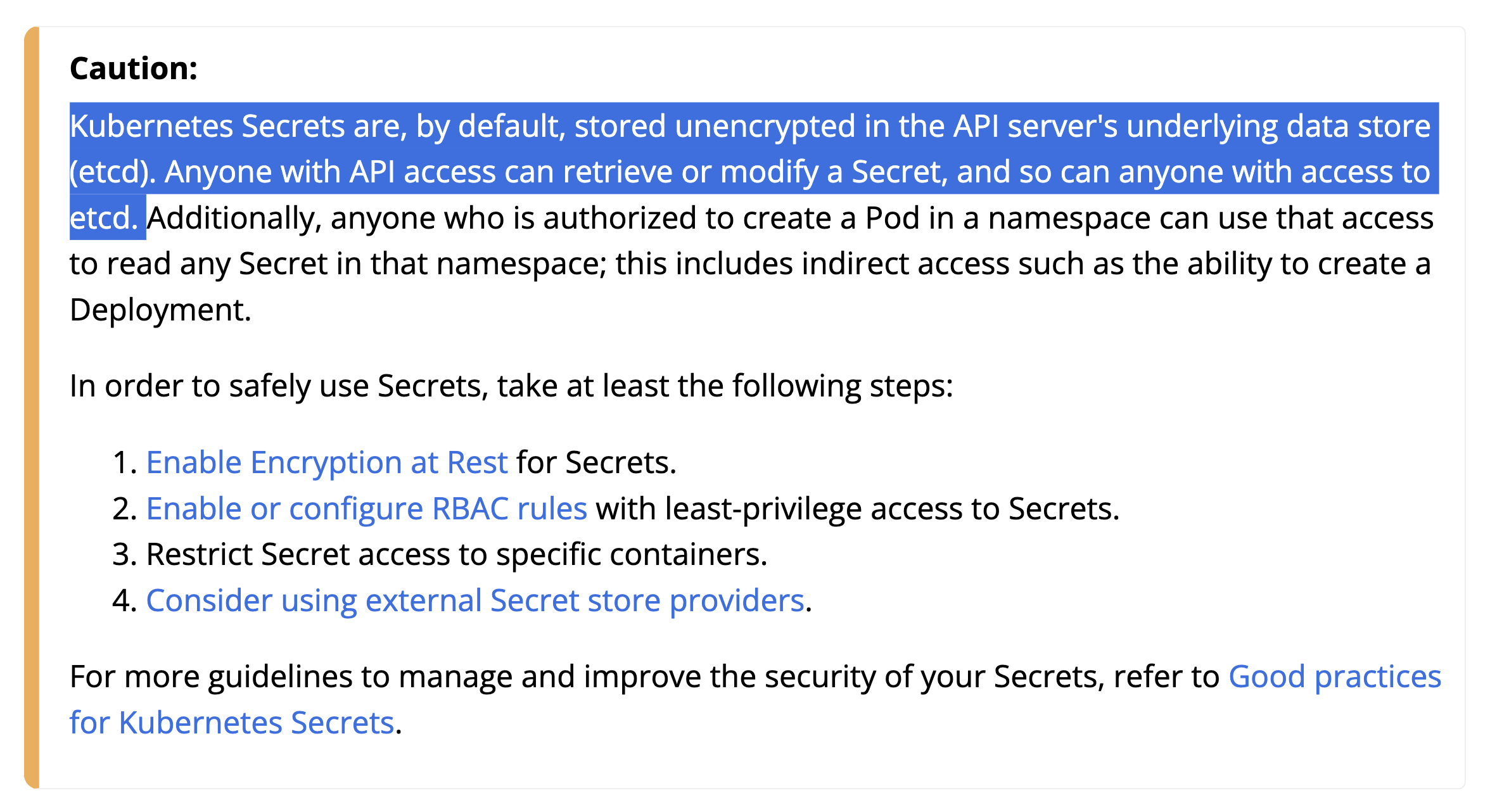The width and height of the screenshot is (1490, 812).
Task: Open Enable or configure RBAC rules link
Action: pos(367,509)
